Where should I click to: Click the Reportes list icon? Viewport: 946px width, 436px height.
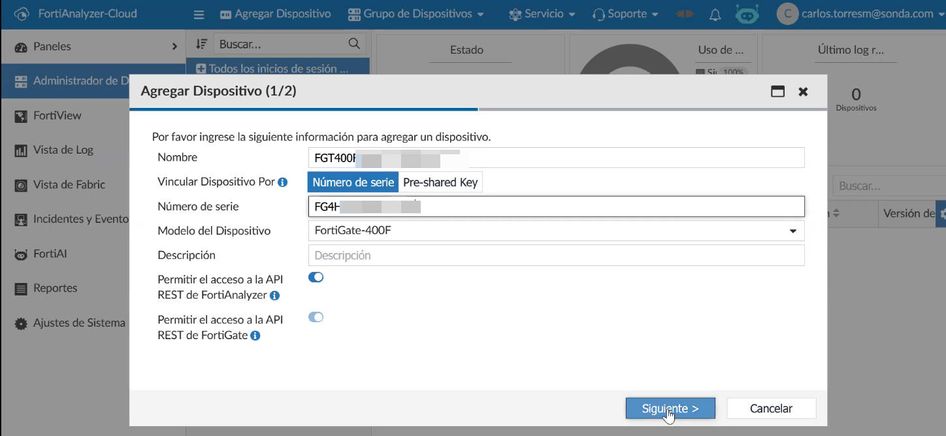pos(21,289)
